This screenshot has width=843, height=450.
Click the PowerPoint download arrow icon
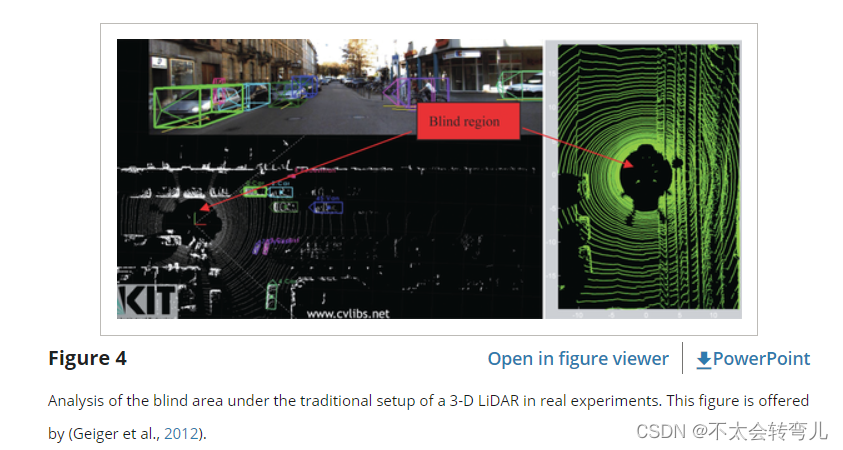click(x=704, y=360)
